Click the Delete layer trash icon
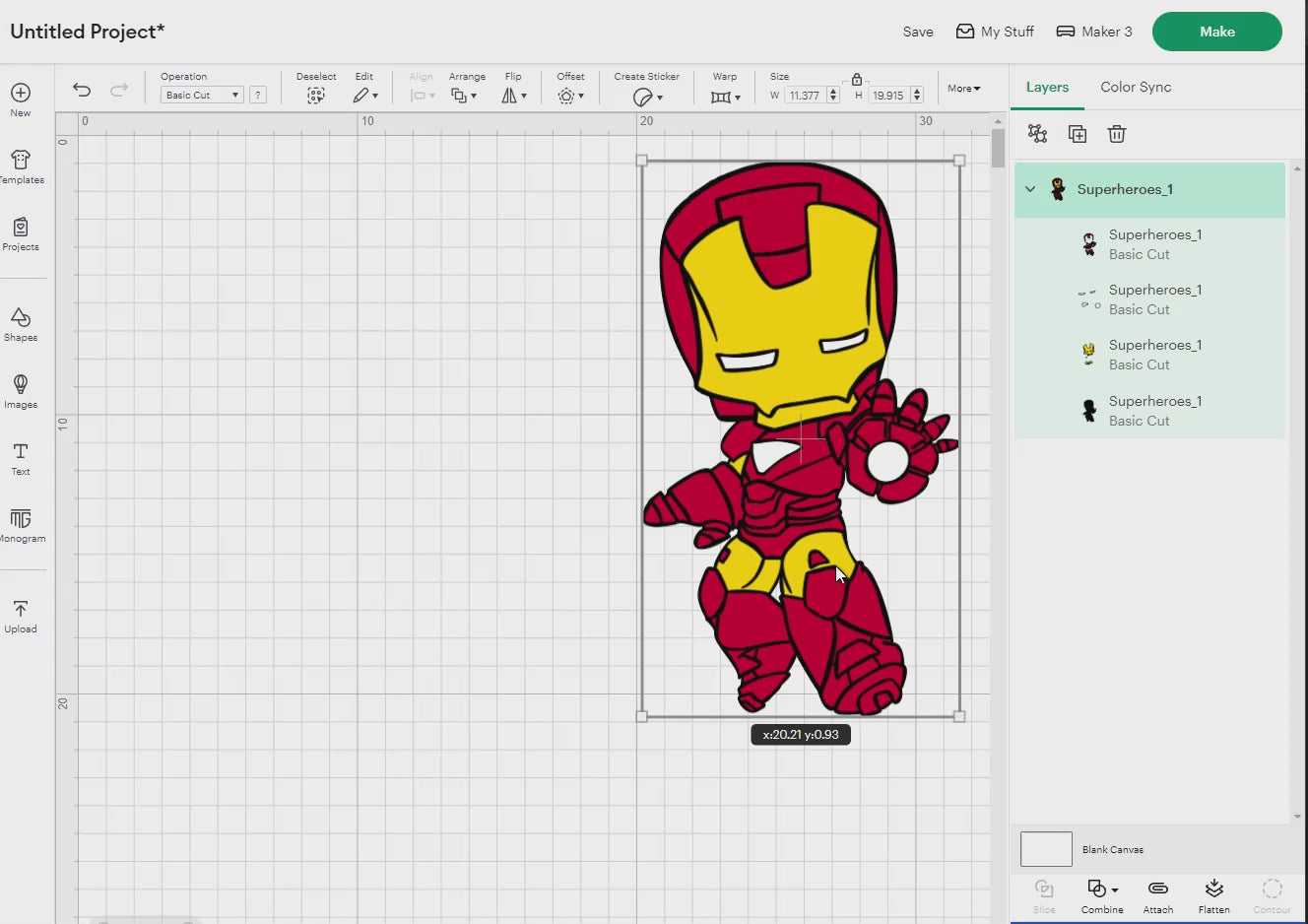The height and width of the screenshot is (924, 1308). coord(1116,133)
